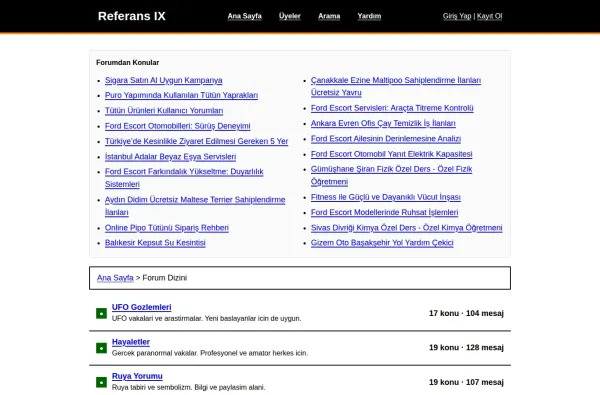This screenshot has width=600, height=395.
Task: Open Balıkesir Kepsut Su Kesintisi topic
Action: pos(155,243)
